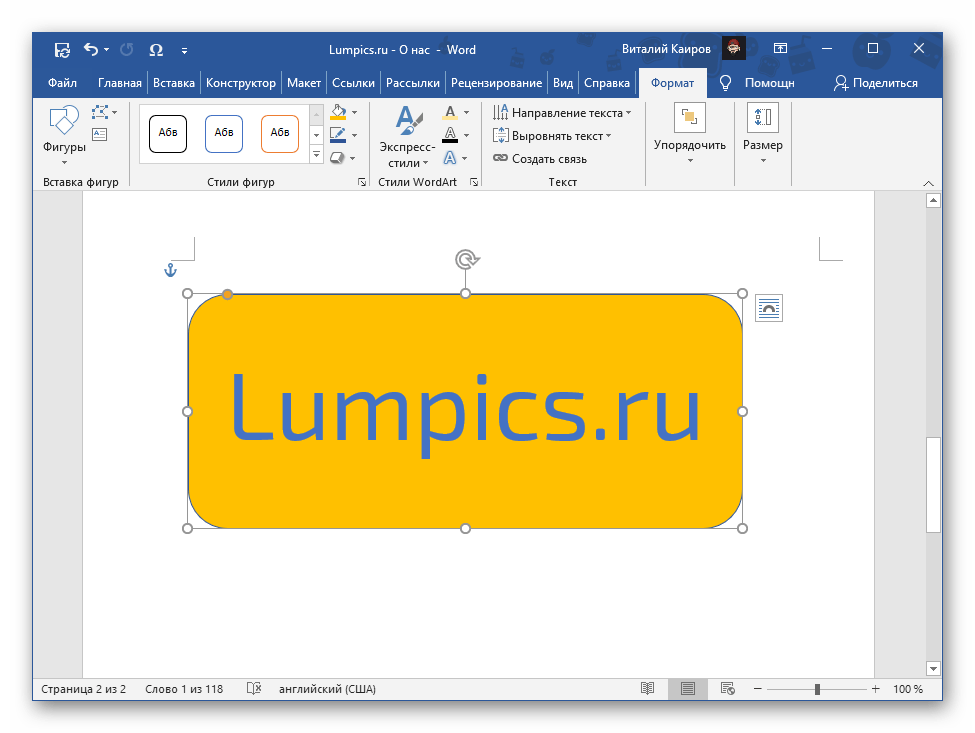Screen dimensions: 975x733
Task: Switch to Print Layout view
Action: (688, 688)
